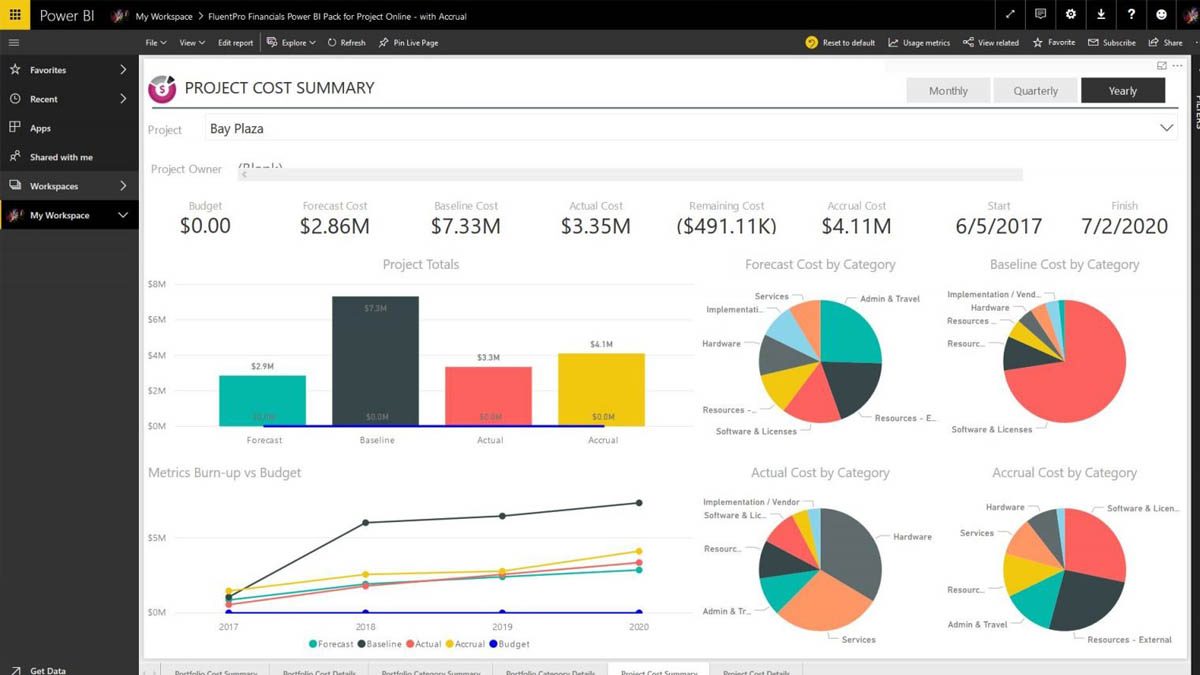Switch to Quarterly cost view
Viewport: 1200px width, 675px height.
1035,90
